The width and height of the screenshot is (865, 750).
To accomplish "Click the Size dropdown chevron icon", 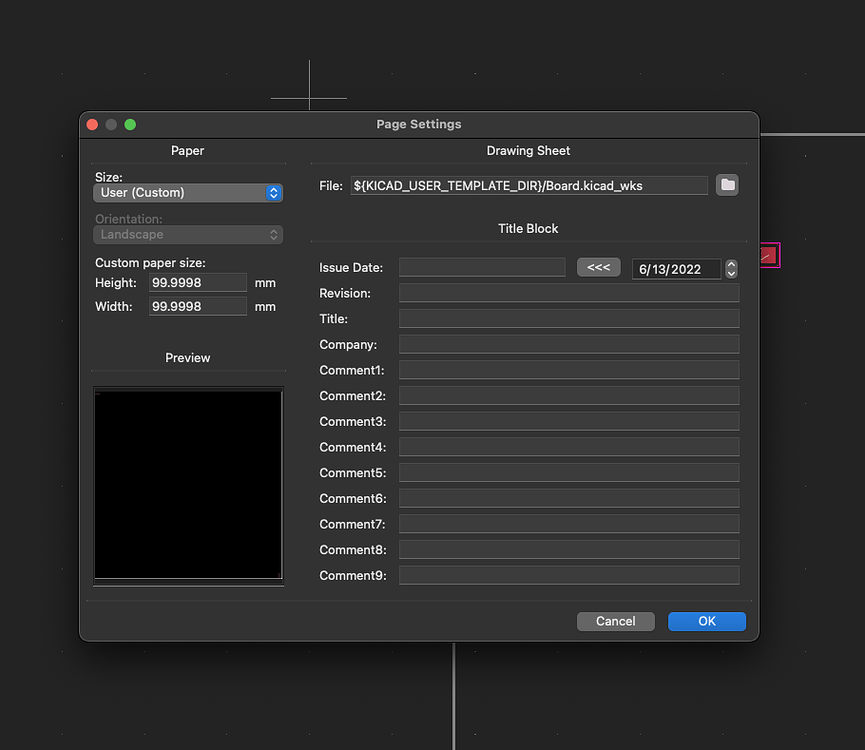I will click(x=273, y=193).
